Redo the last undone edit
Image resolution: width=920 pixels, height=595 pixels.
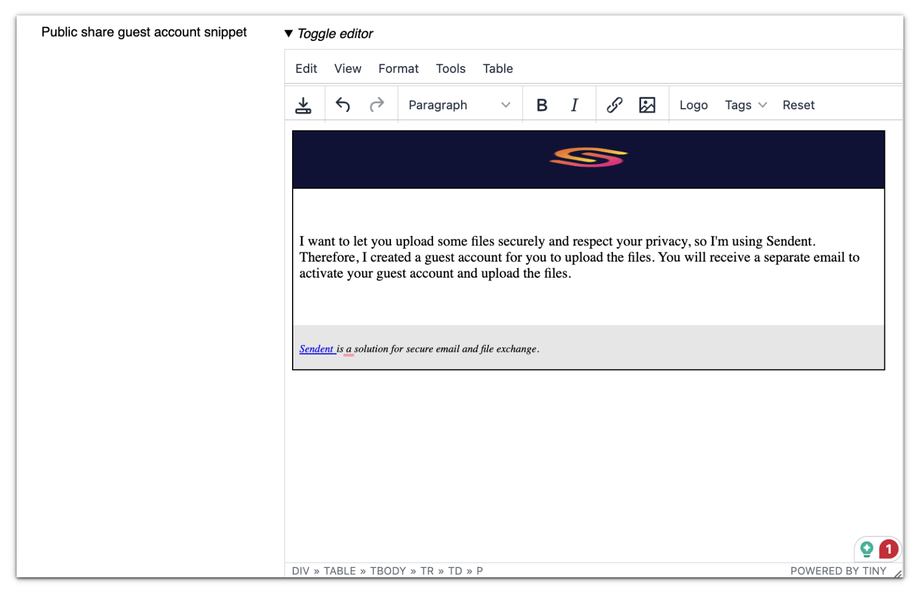(377, 105)
